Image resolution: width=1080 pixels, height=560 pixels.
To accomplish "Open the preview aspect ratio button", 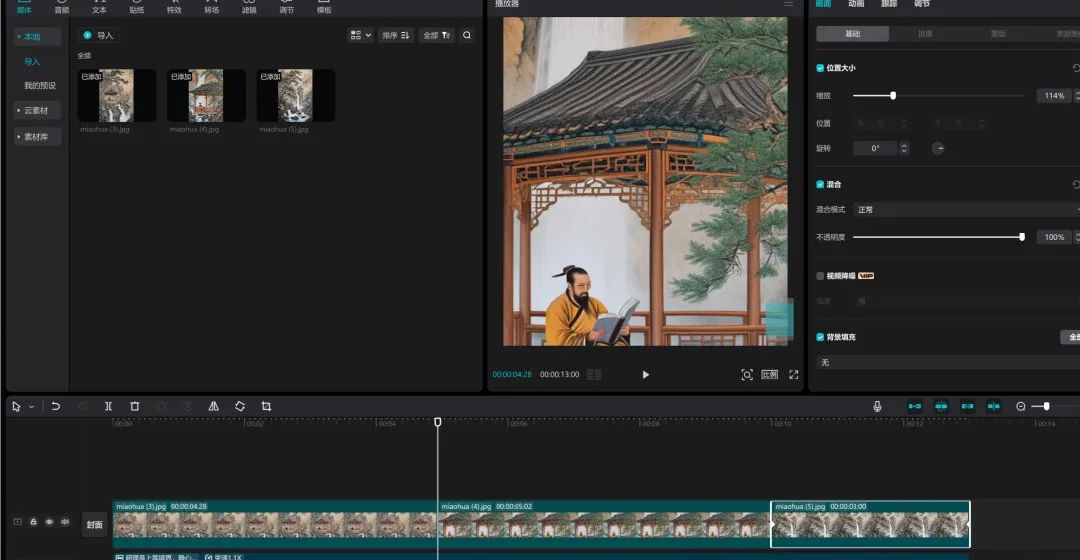I will pyautogui.click(x=769, y=375).
